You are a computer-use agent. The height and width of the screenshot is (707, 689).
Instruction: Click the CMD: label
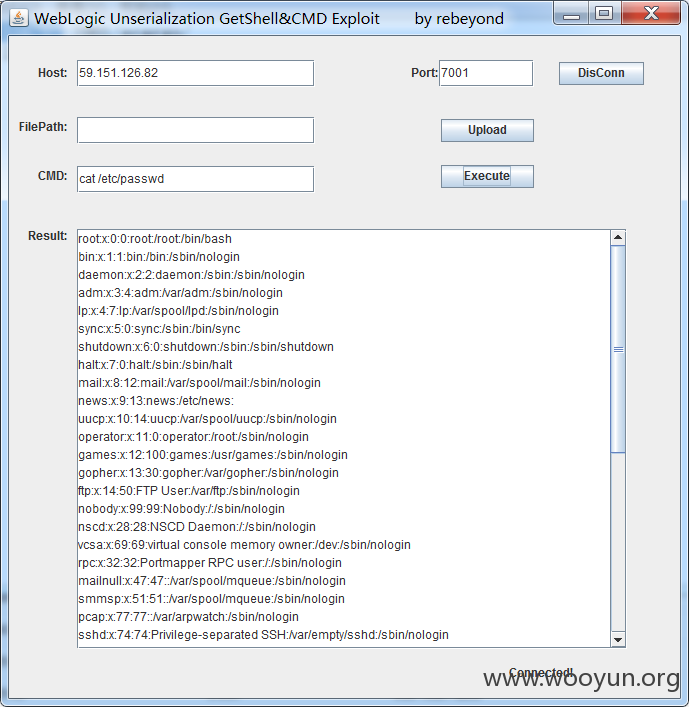tap(52, 175)
